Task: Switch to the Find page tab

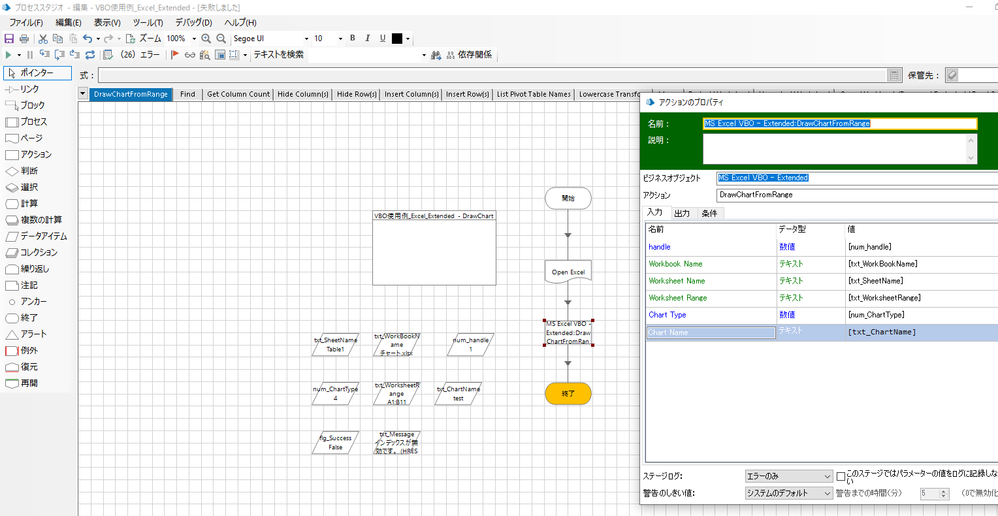Action: point(188,94)
